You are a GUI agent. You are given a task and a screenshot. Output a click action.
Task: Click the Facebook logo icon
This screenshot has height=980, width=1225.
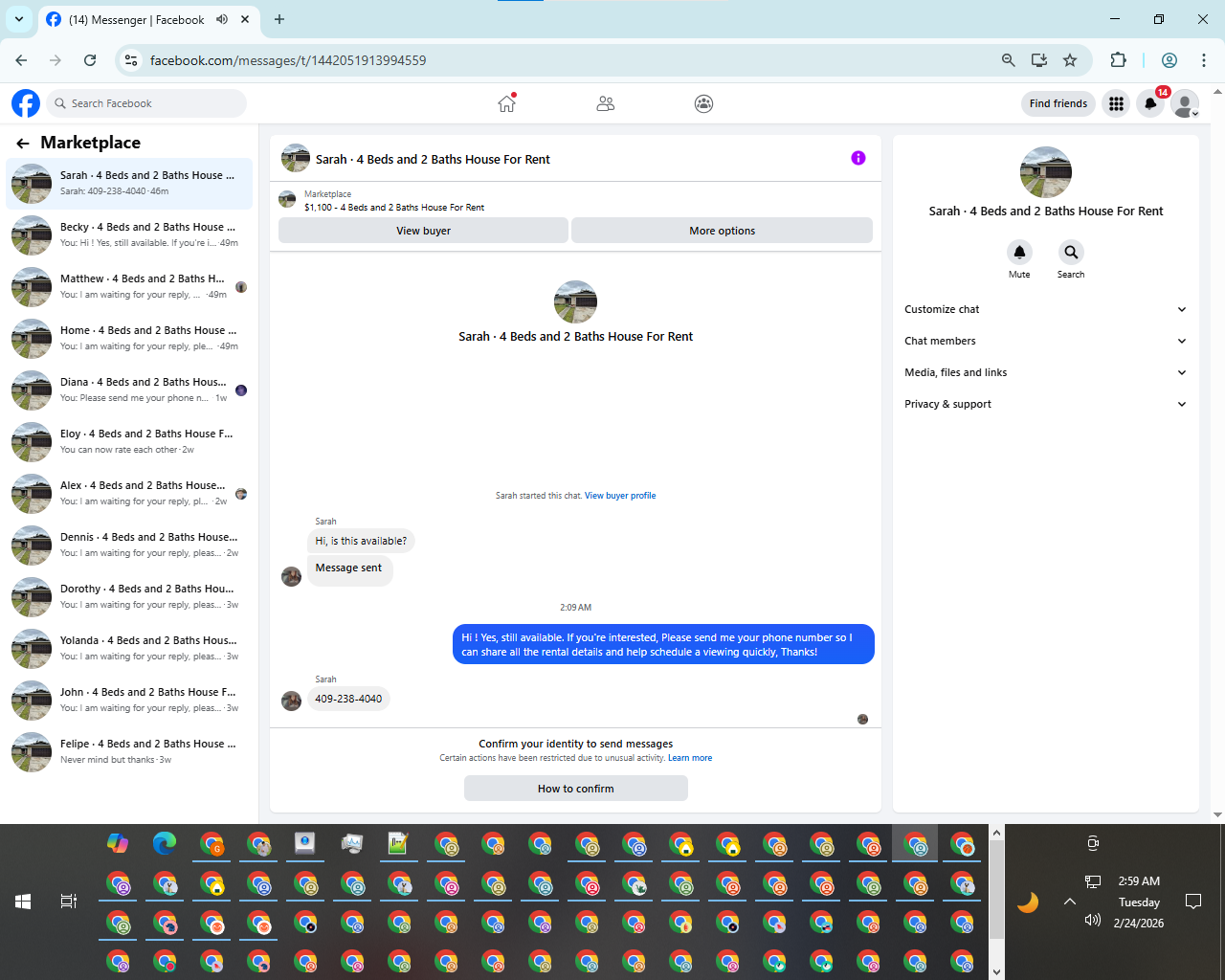pos(26,103)
